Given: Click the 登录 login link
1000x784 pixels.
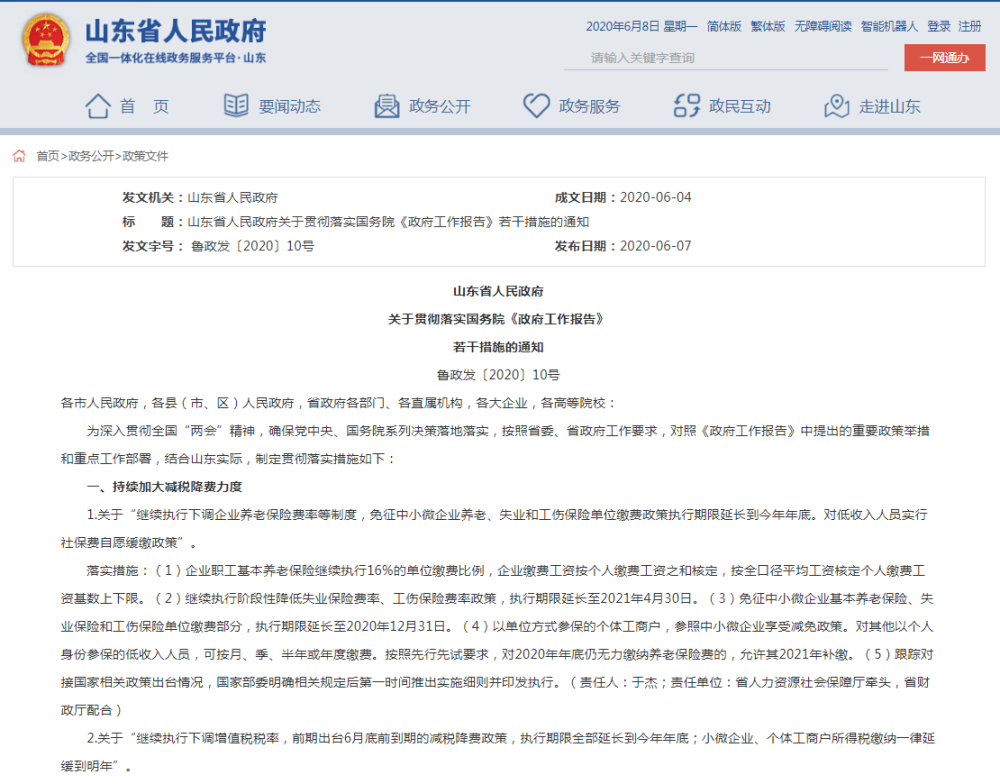Looking at the screenshot, I should click(x=940, y=26).
